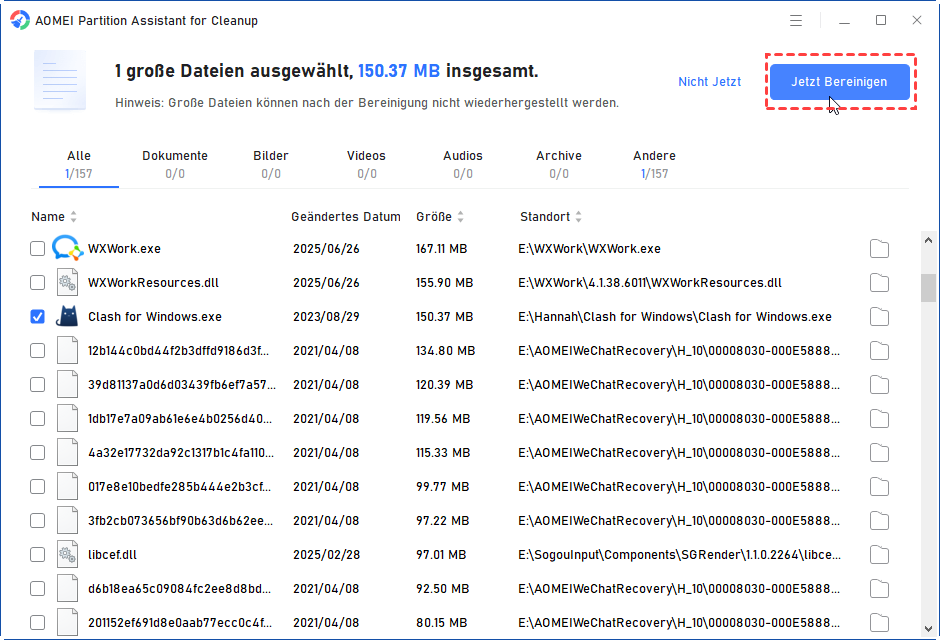Click scrollbar down arrow of file list
940x640 pixels.
pos(928,629)
